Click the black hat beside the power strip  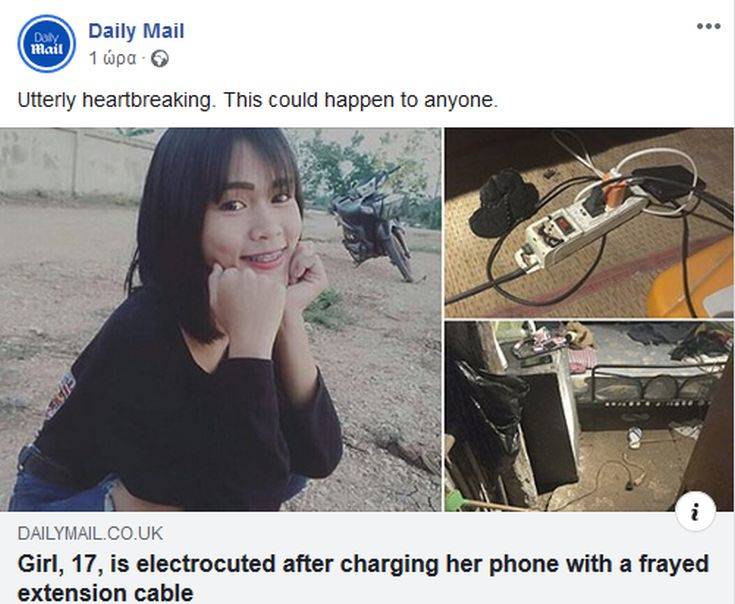[x=504, y=203]
